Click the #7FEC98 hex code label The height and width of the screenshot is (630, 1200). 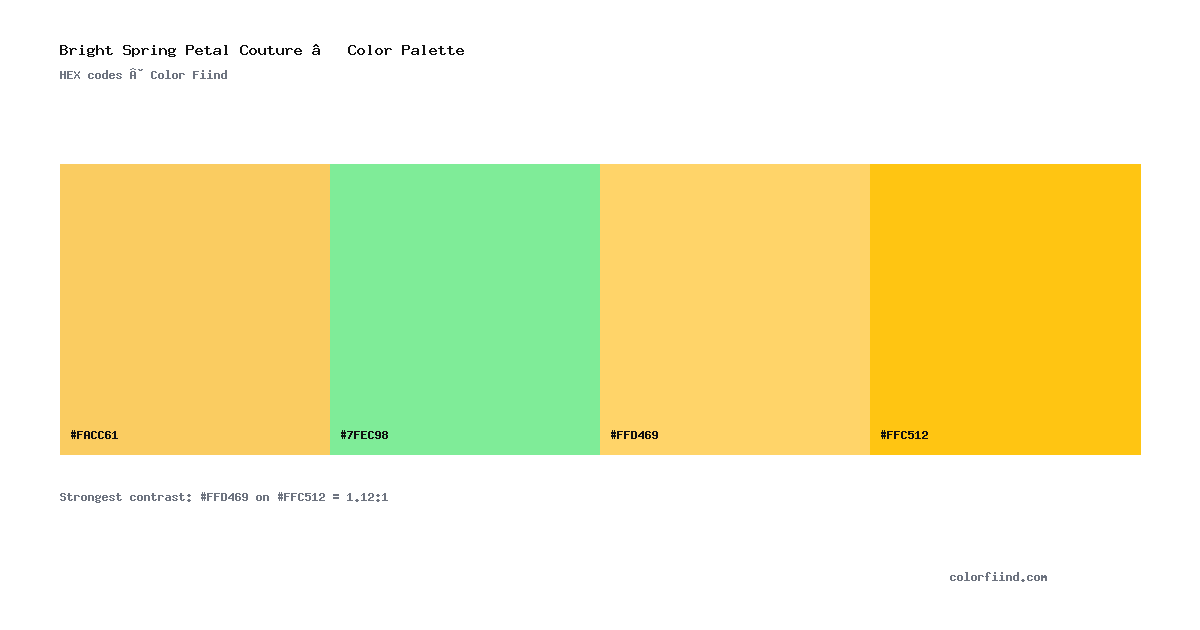click(x=364, y=435)
